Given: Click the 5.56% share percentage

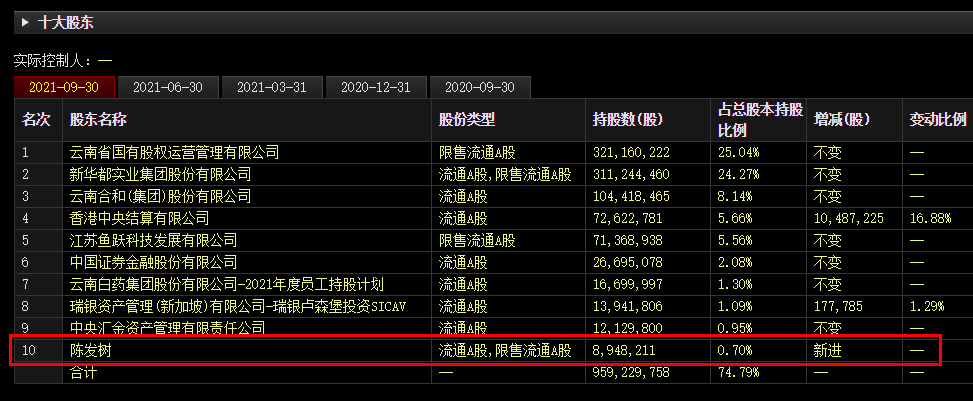Looking at the screenshot, I should click(735, 240).
